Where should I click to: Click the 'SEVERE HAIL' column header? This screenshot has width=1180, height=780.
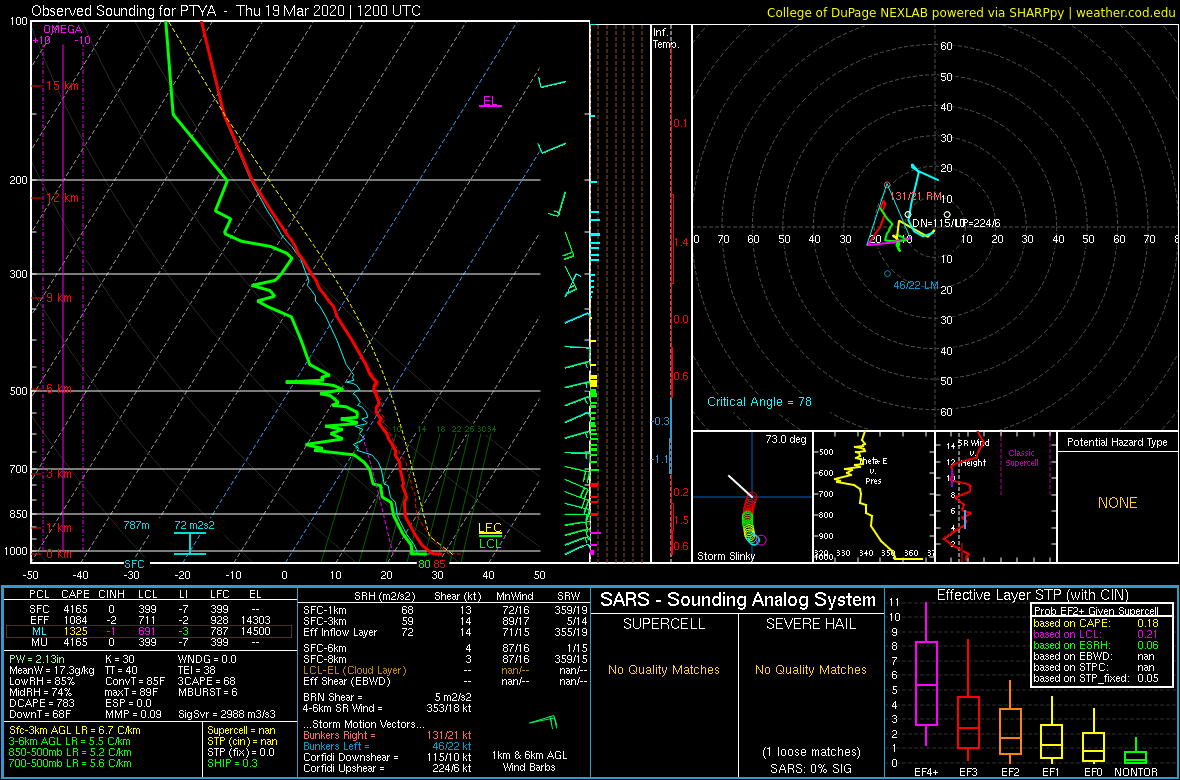[x=812, y=624]
